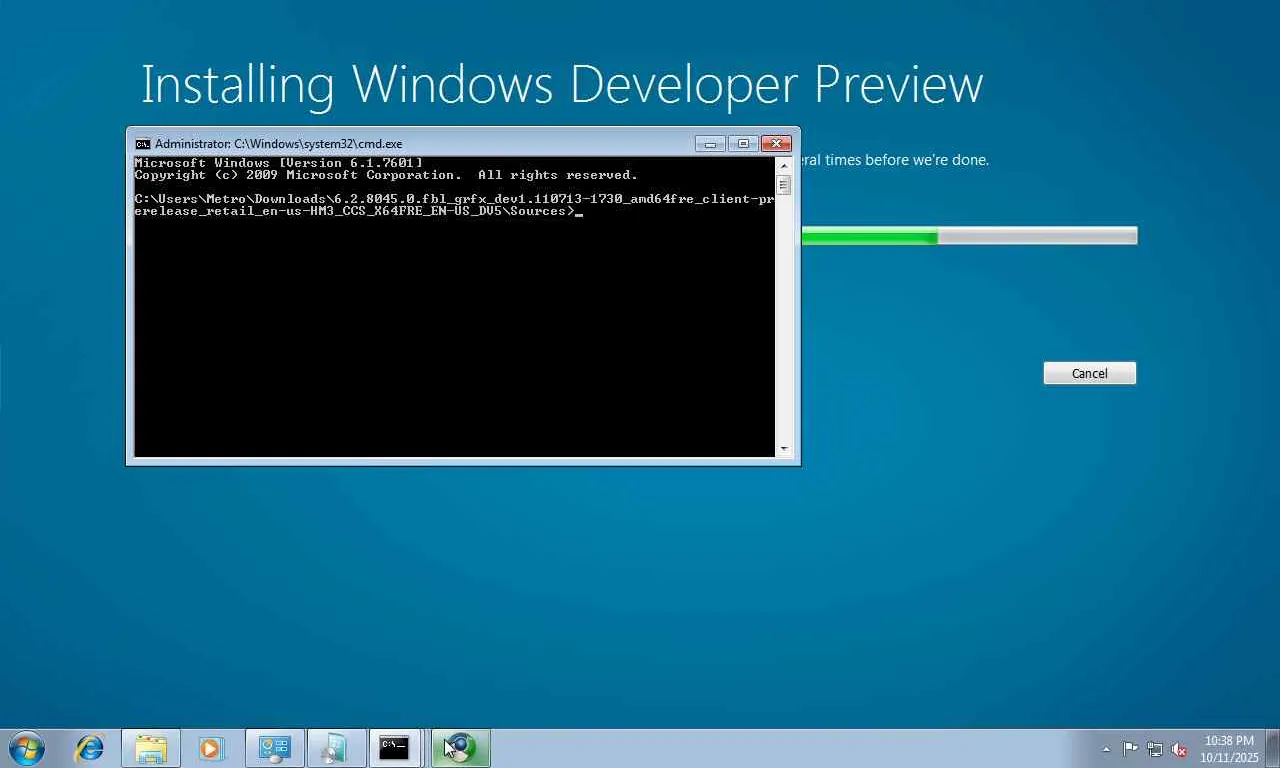The width and height of the screenshot is (1280, 768).
Task: Click the "Microsoft Windows [Version 6.1.7601]" line
Action: pos(279,162)
